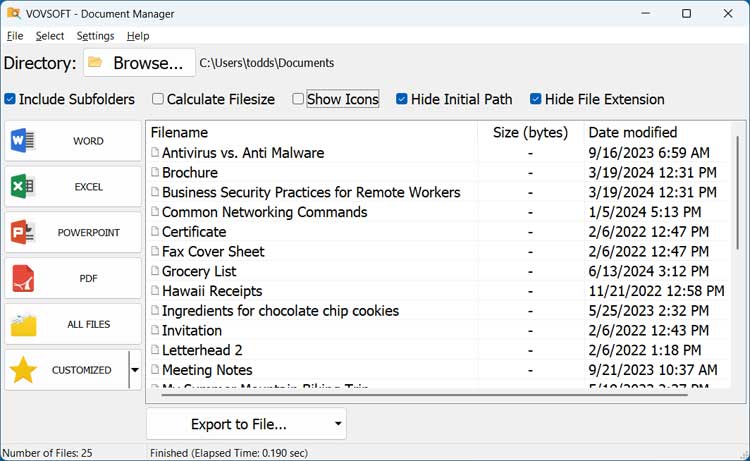Click the red PDF icon
The image size is (750, 461).
click(x=23, y=278)
